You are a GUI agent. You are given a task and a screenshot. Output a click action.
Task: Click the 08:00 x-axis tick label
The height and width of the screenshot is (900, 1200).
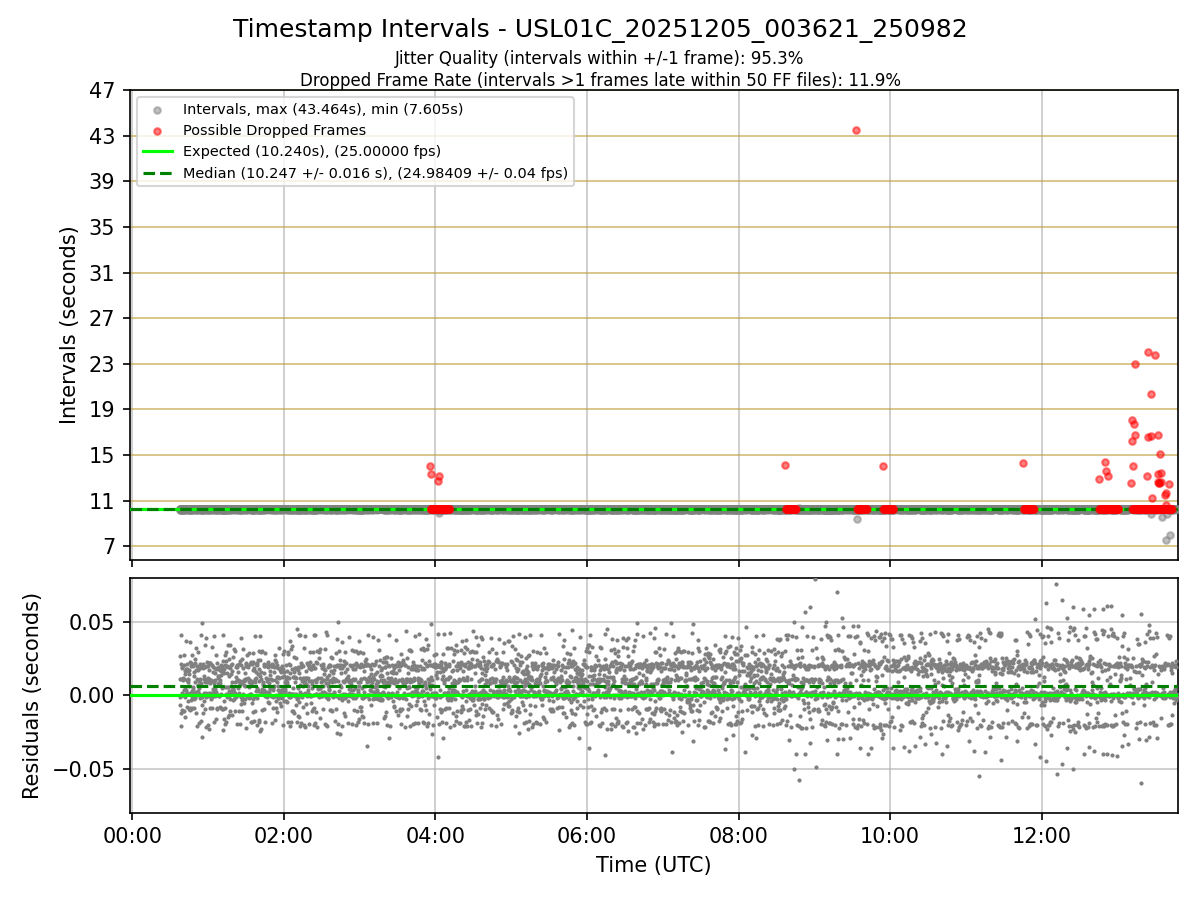point(739,836)
